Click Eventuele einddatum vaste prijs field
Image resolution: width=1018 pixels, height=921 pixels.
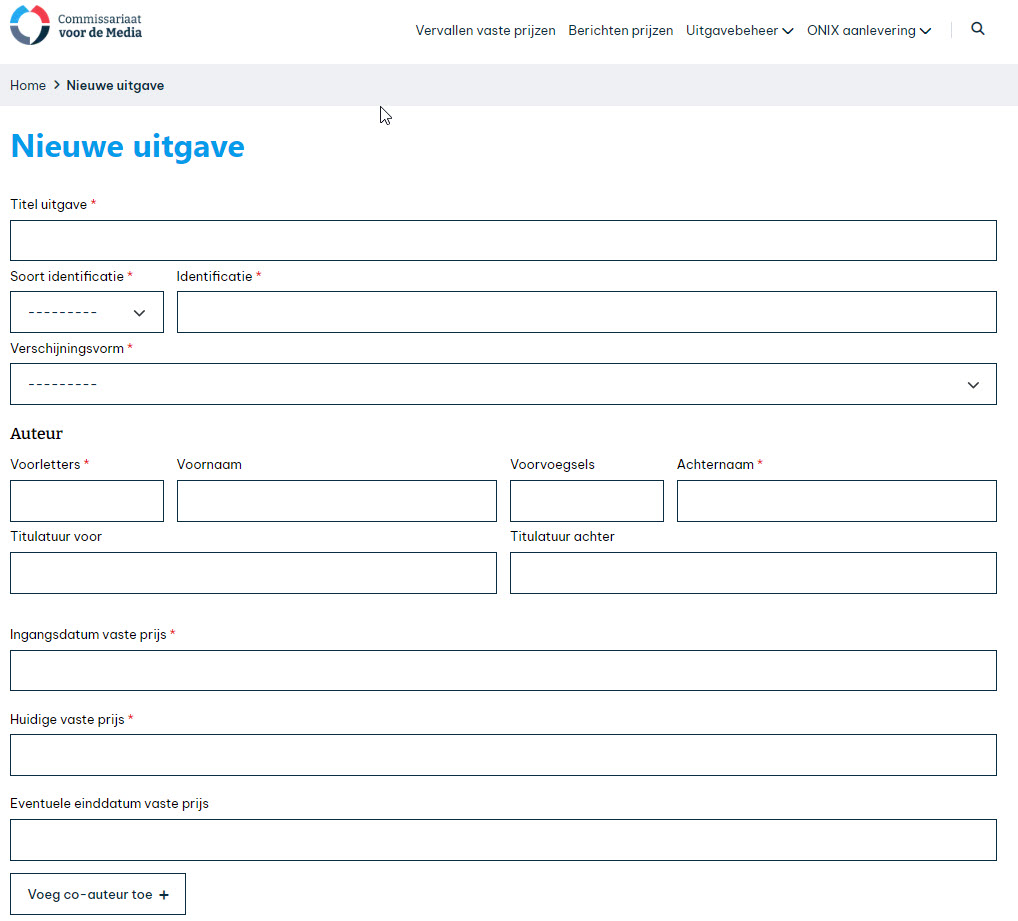503,840
